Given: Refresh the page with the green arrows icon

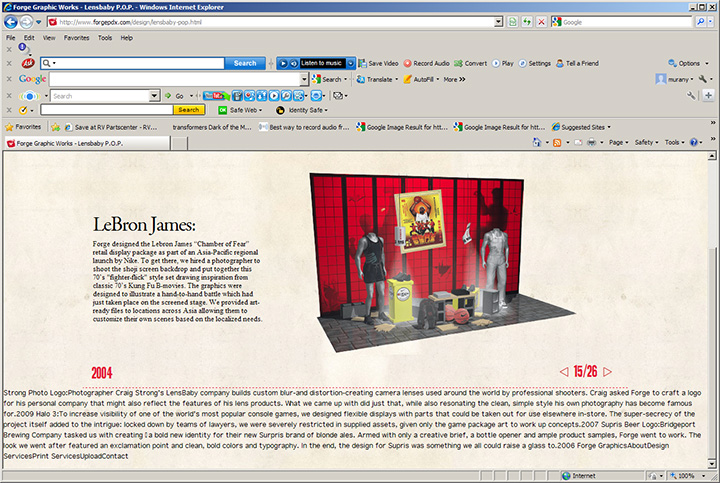Looking at the screenshot, I should [x=527, y=22].
